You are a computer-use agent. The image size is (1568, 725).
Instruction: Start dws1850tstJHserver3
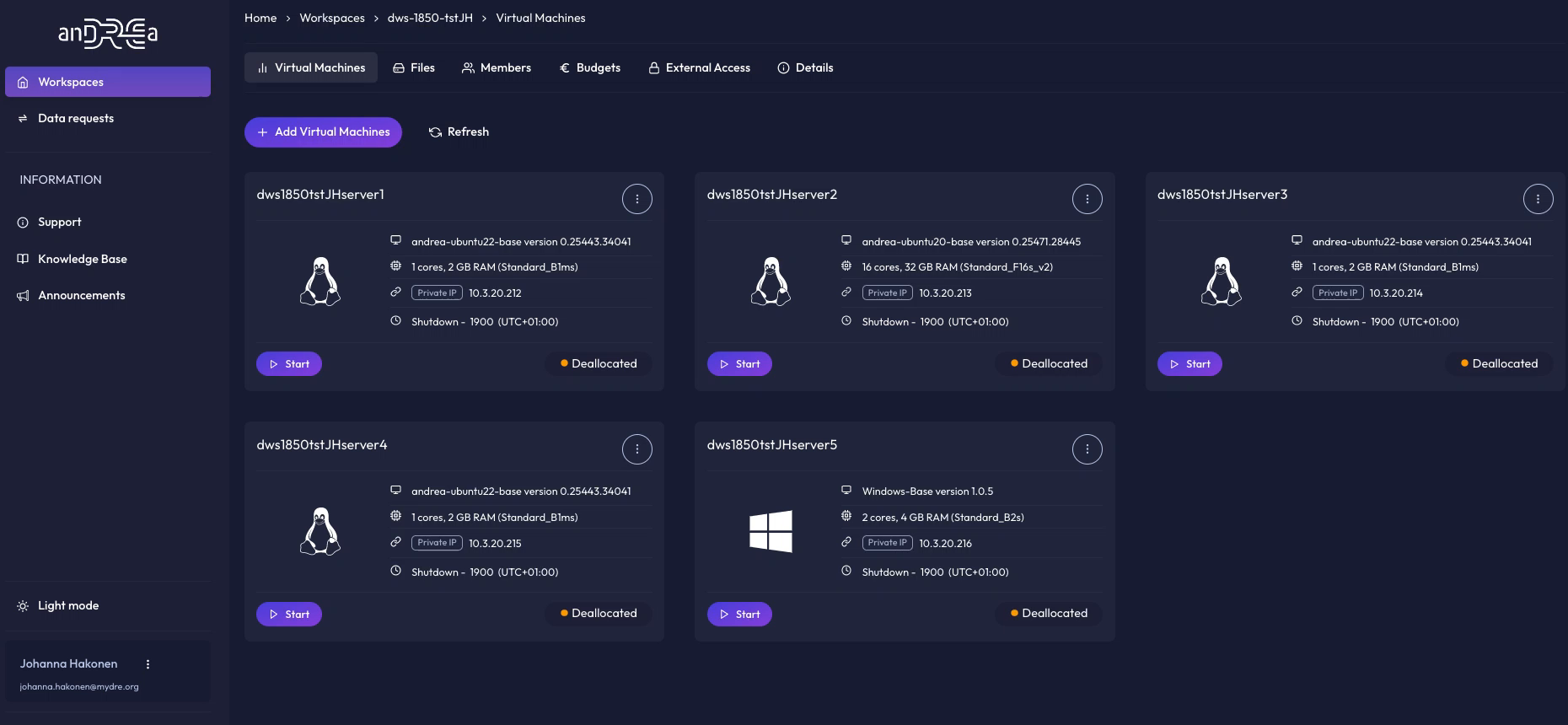click(1189, 364)
